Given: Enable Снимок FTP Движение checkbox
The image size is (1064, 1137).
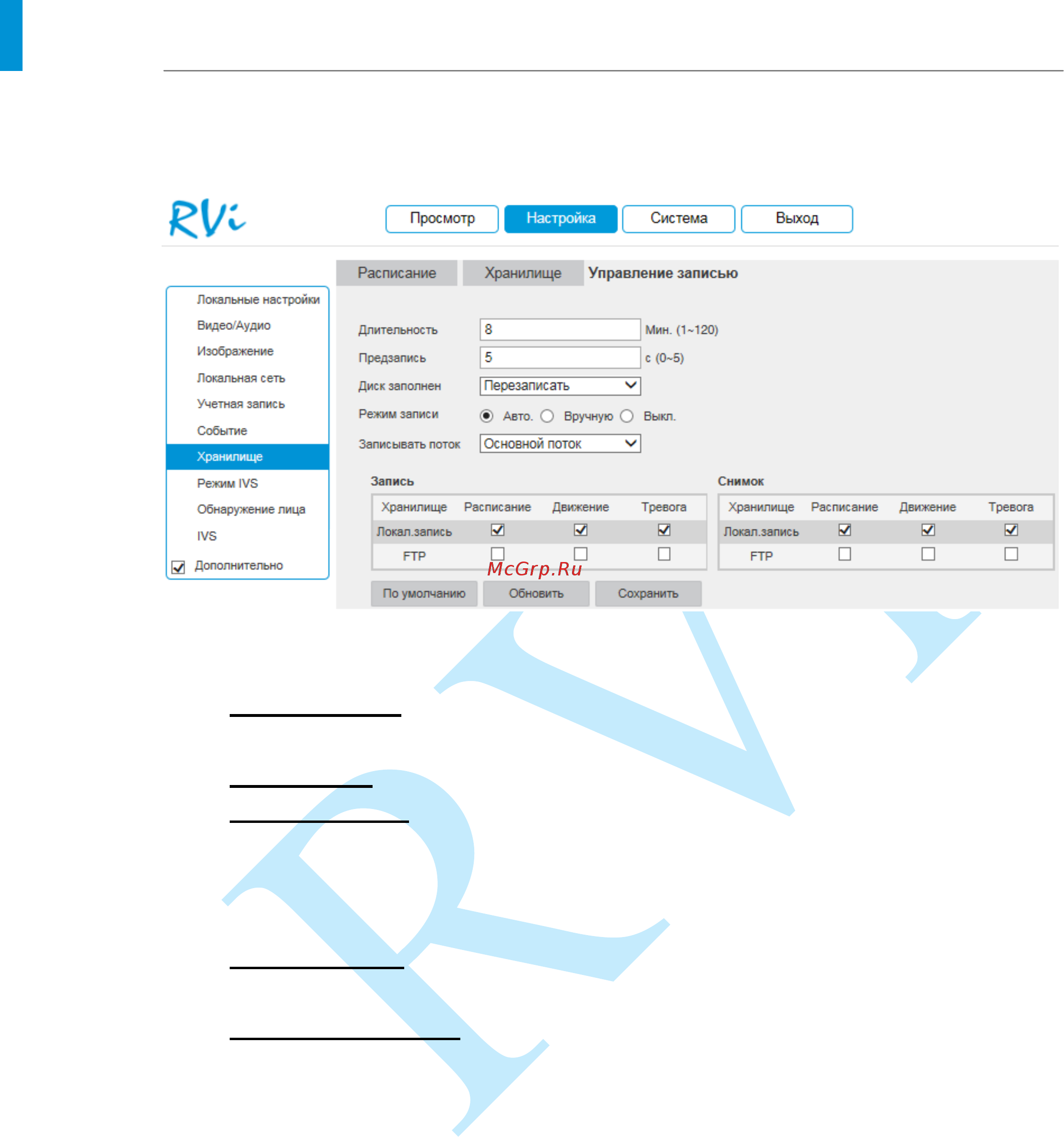Looking at the screenshot, I should point(928,553).
